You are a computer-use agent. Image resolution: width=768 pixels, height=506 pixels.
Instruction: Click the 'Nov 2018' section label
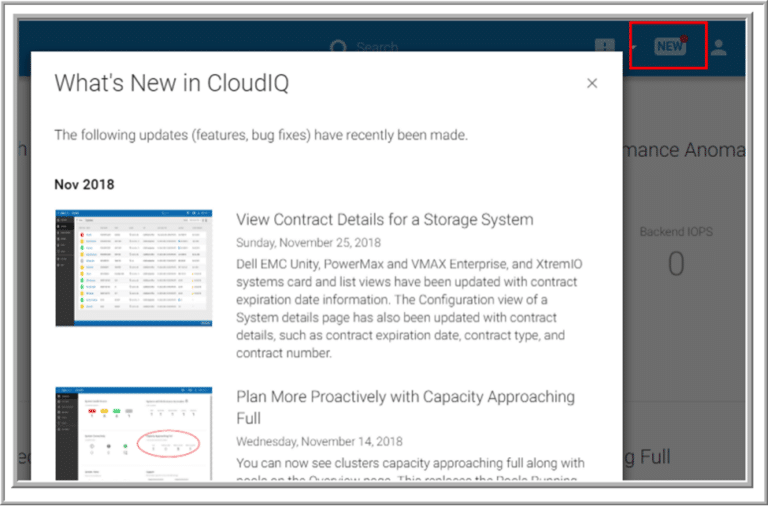tap(84, 185)
